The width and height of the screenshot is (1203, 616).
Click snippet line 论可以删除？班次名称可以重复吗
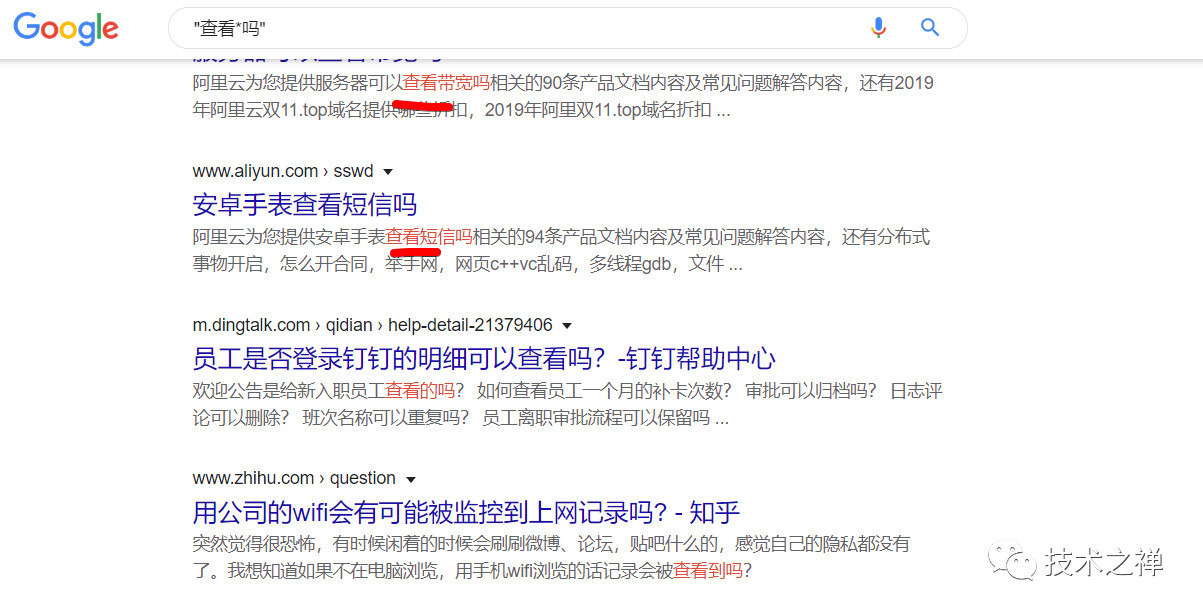(460, 418)
